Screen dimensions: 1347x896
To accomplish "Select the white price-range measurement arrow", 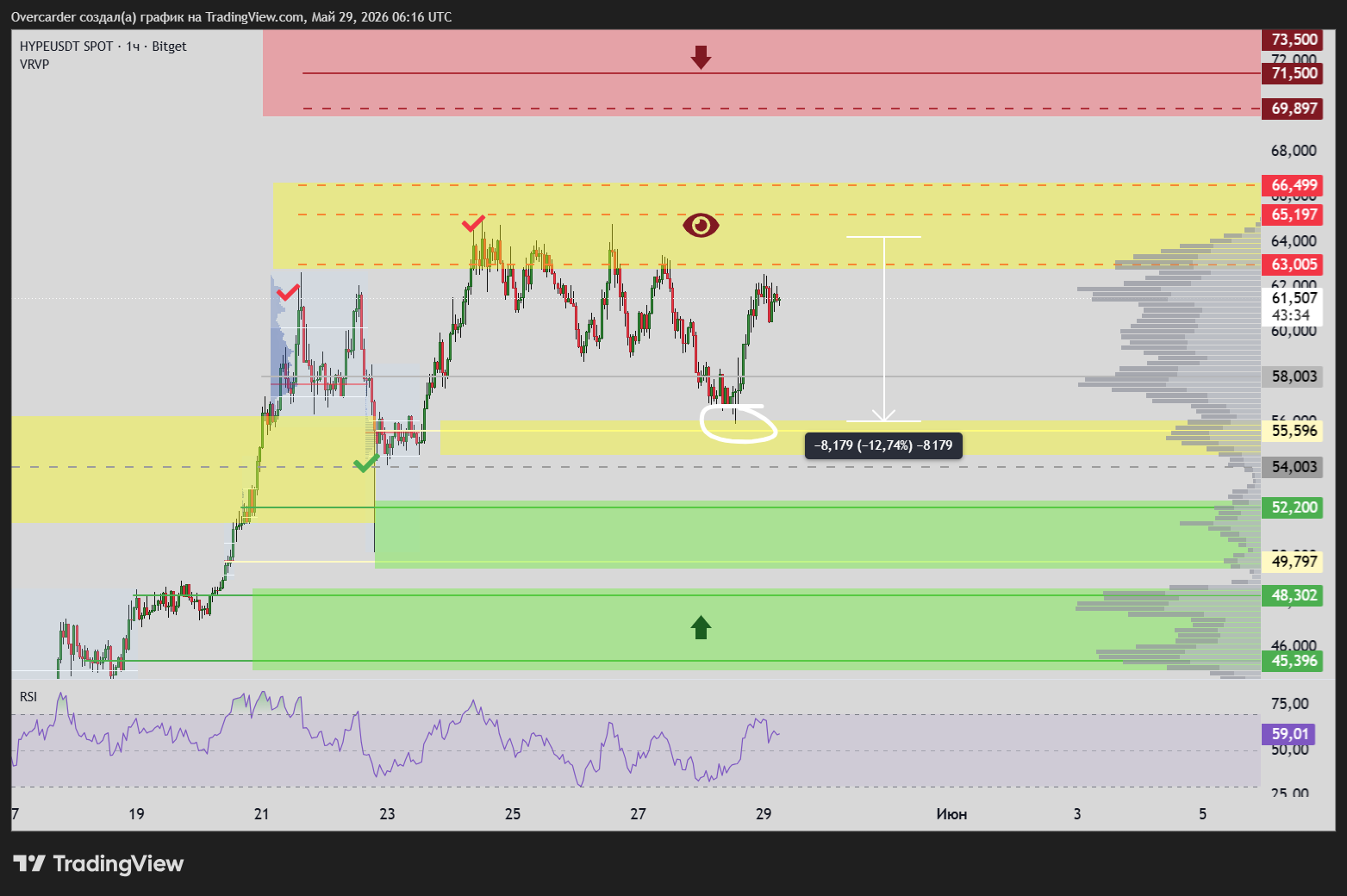I will (884, 329).
